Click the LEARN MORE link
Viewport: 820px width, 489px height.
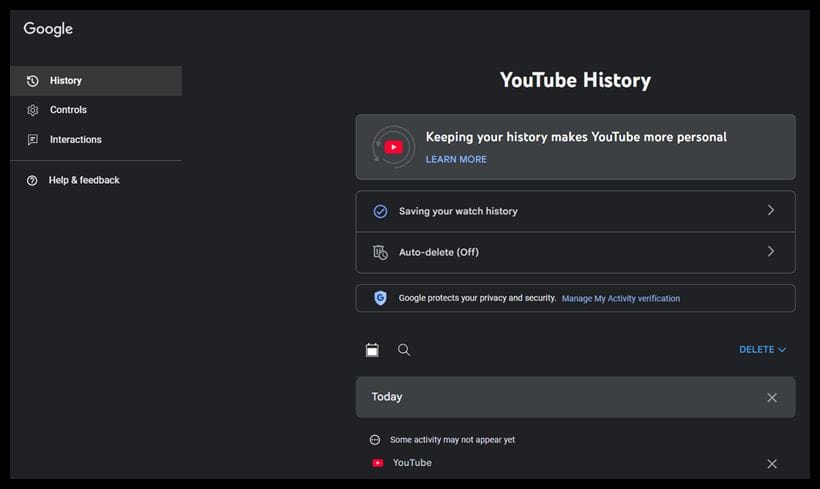456,159
